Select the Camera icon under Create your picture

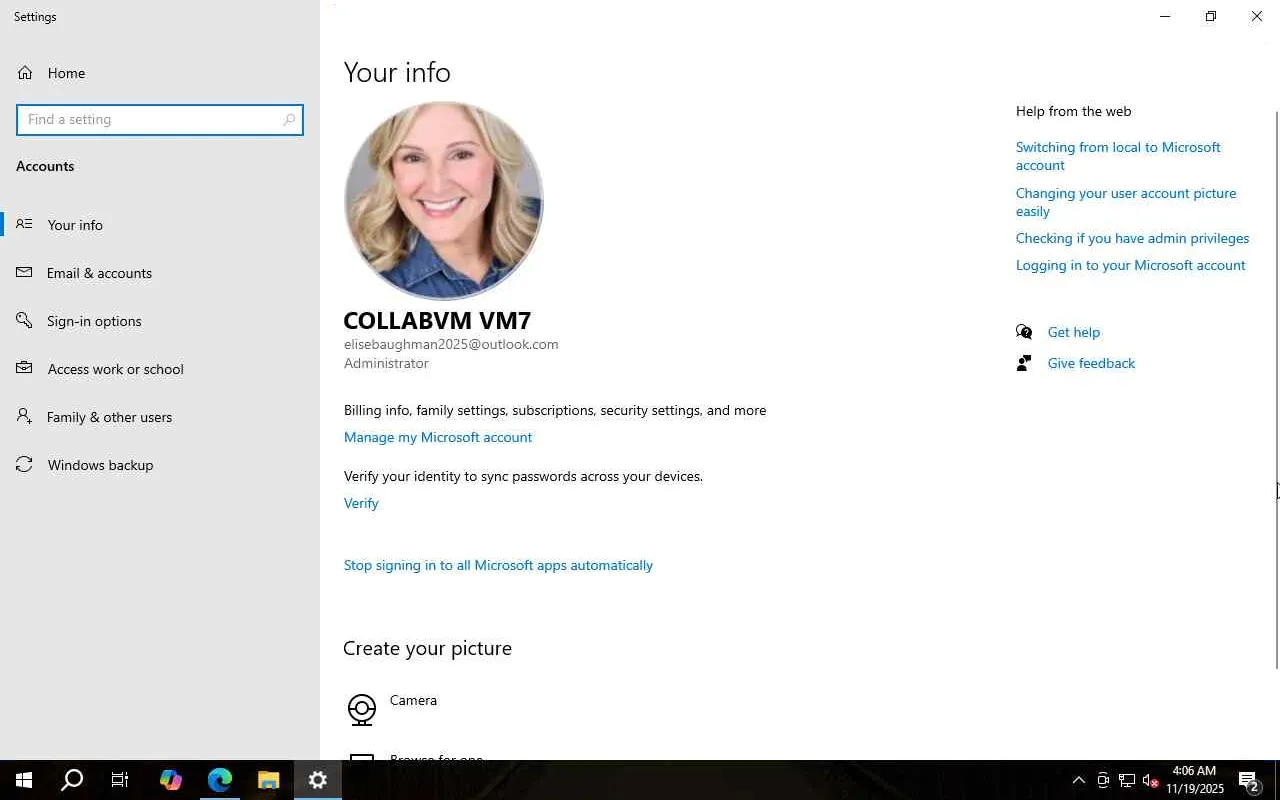[362, 709]
